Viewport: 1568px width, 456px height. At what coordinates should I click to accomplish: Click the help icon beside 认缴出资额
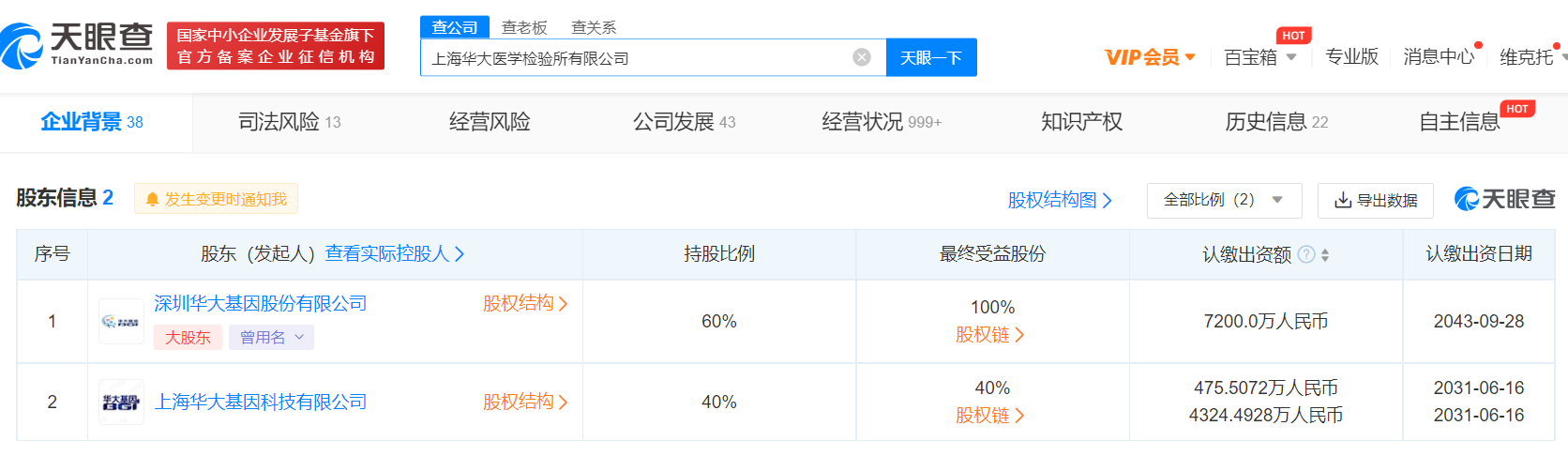1305,254
